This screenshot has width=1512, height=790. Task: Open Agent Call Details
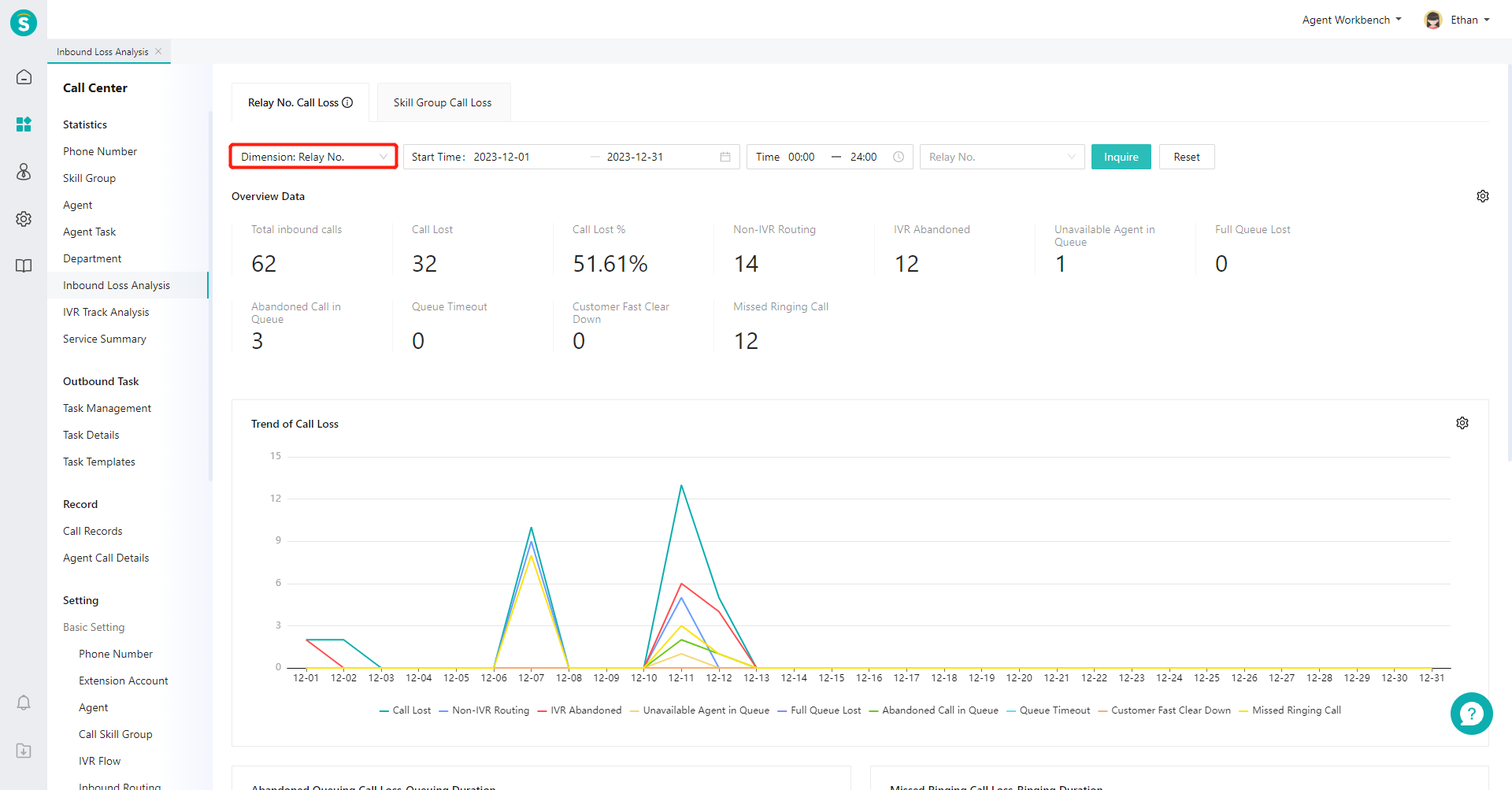coord(106,558)
